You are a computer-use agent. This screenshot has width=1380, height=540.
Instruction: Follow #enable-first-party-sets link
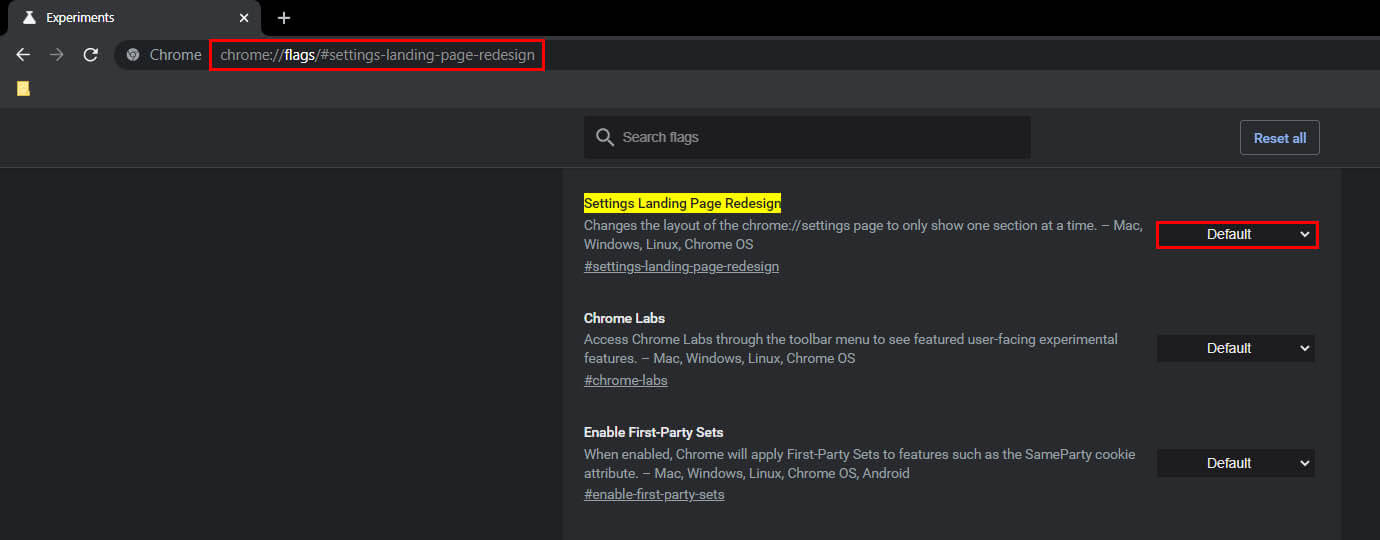pyautogui.click(x=654, y=495)
